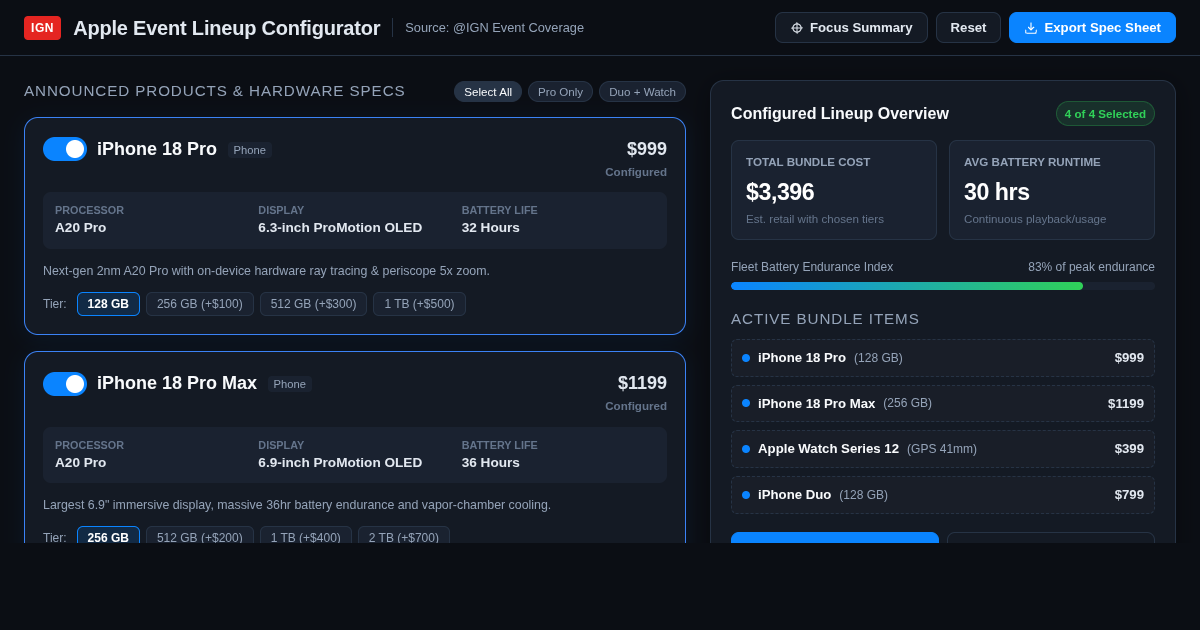Open Focus Summary view
This screenshot has height=630, width=1200.
pos(851,28)
